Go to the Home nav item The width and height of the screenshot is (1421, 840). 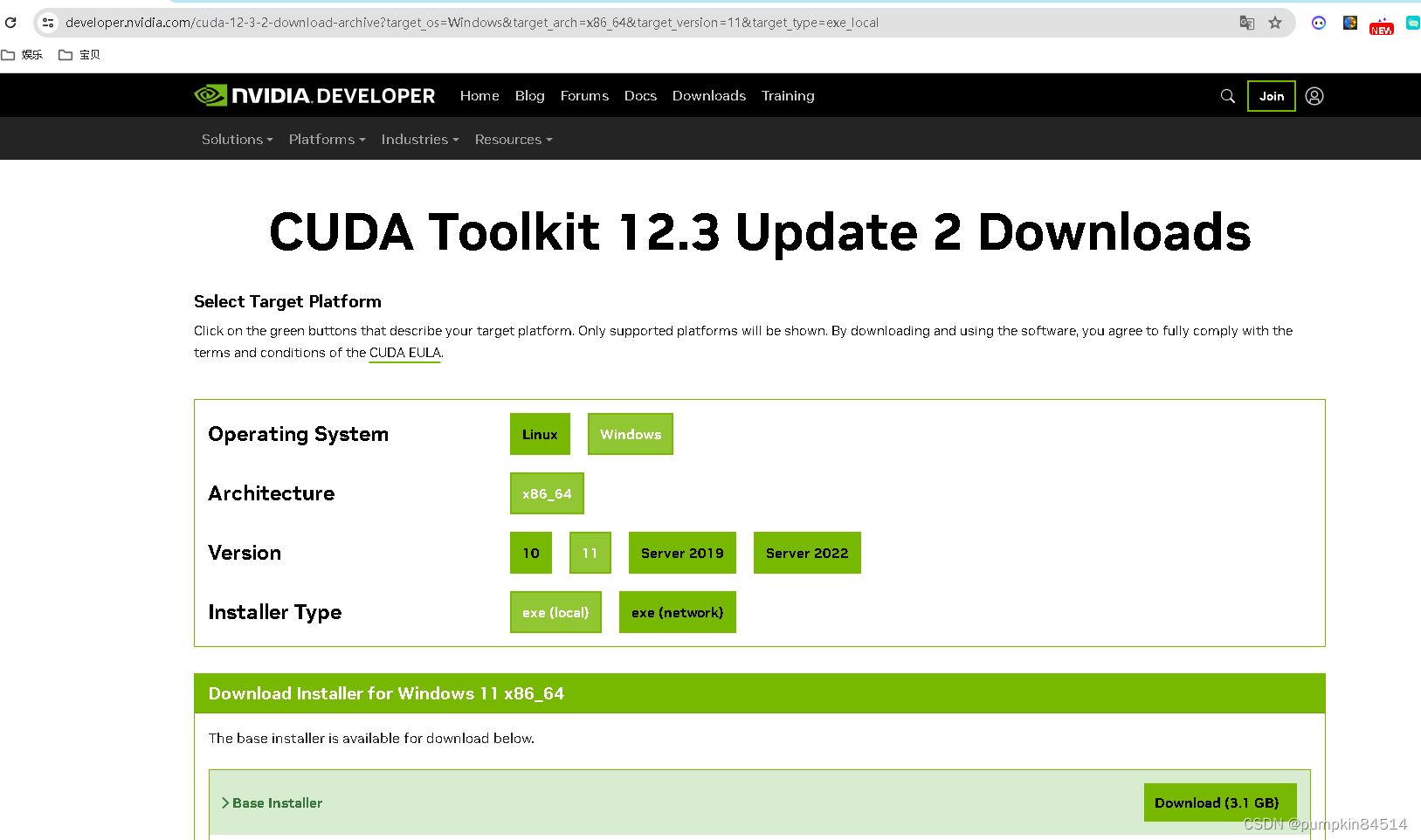coord(479,95)
